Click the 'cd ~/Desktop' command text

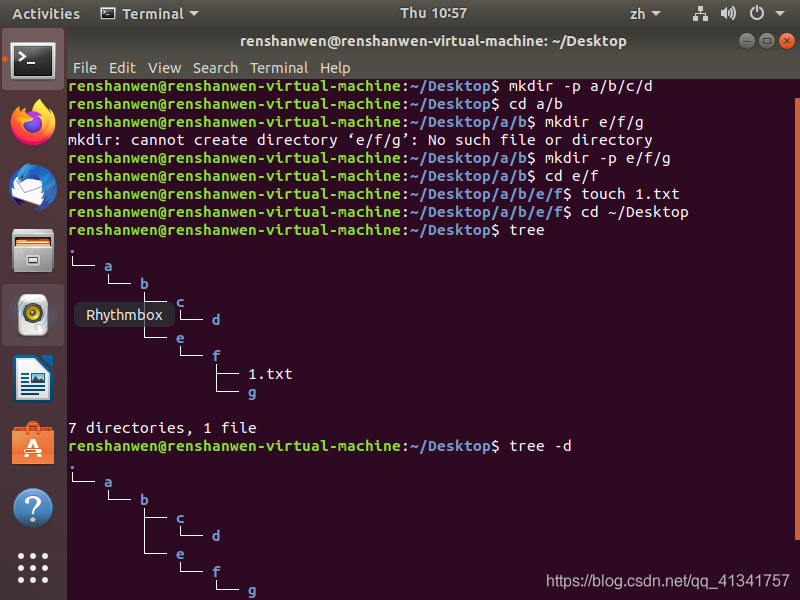[x=635, y=212]
